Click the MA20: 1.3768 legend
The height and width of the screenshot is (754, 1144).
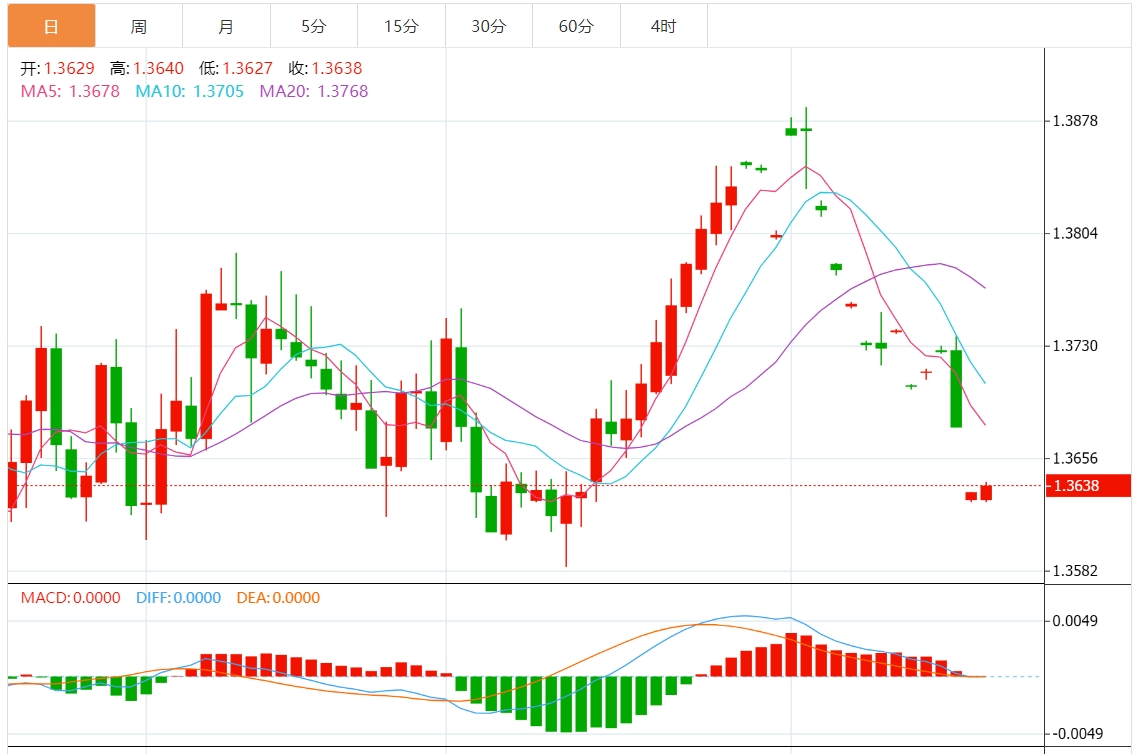click(314, 91)
